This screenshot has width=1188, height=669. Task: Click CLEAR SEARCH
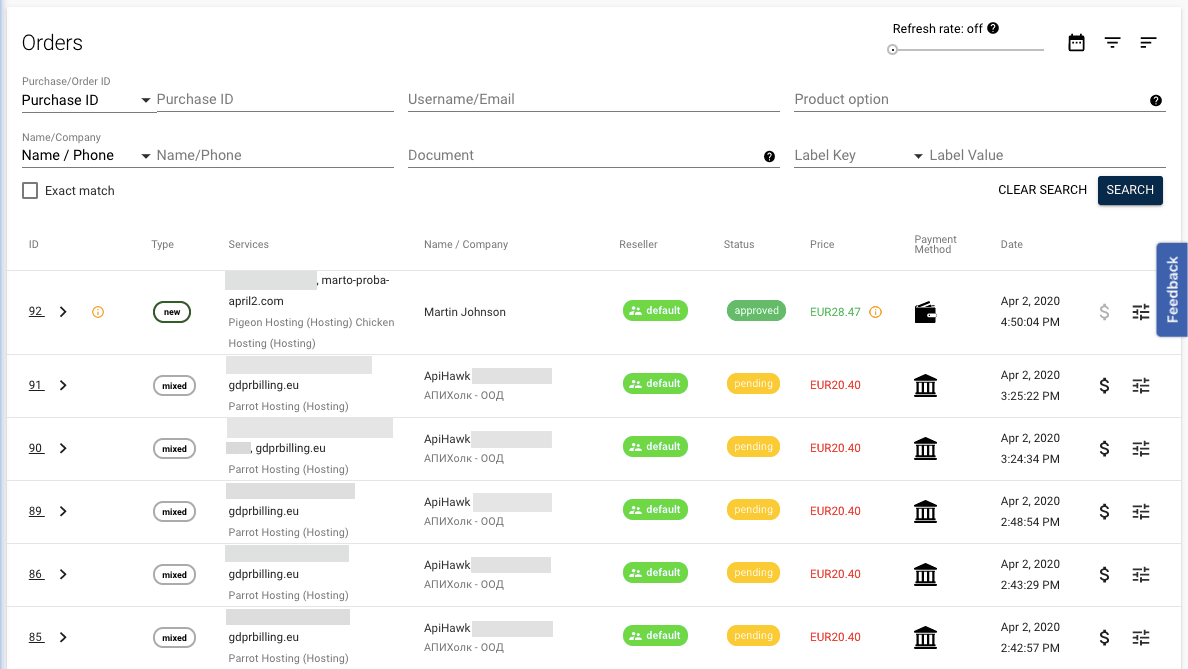click(x=1042, y=190)
